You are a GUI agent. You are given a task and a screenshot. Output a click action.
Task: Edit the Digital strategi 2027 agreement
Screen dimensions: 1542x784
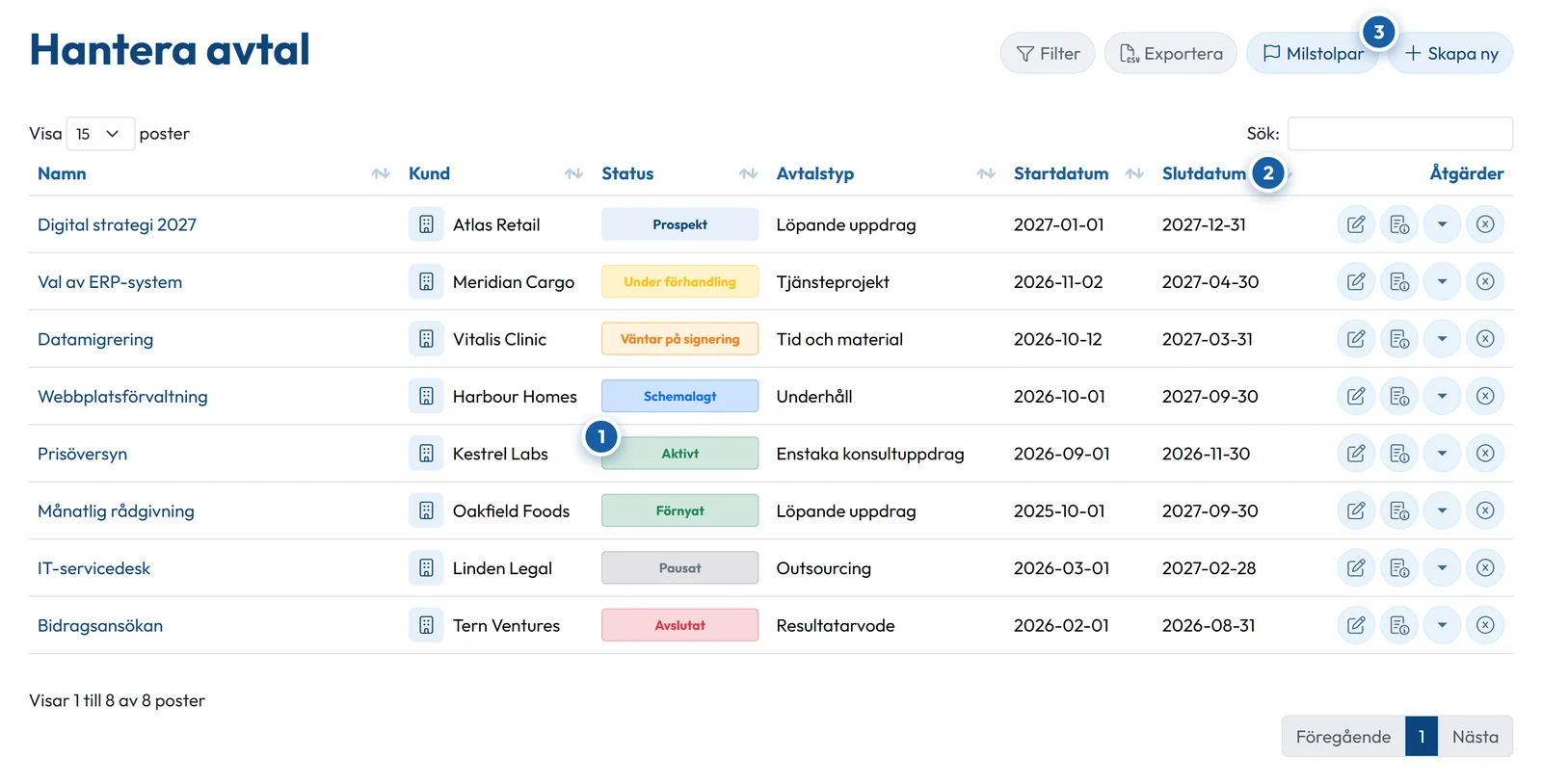(1355, 224)
